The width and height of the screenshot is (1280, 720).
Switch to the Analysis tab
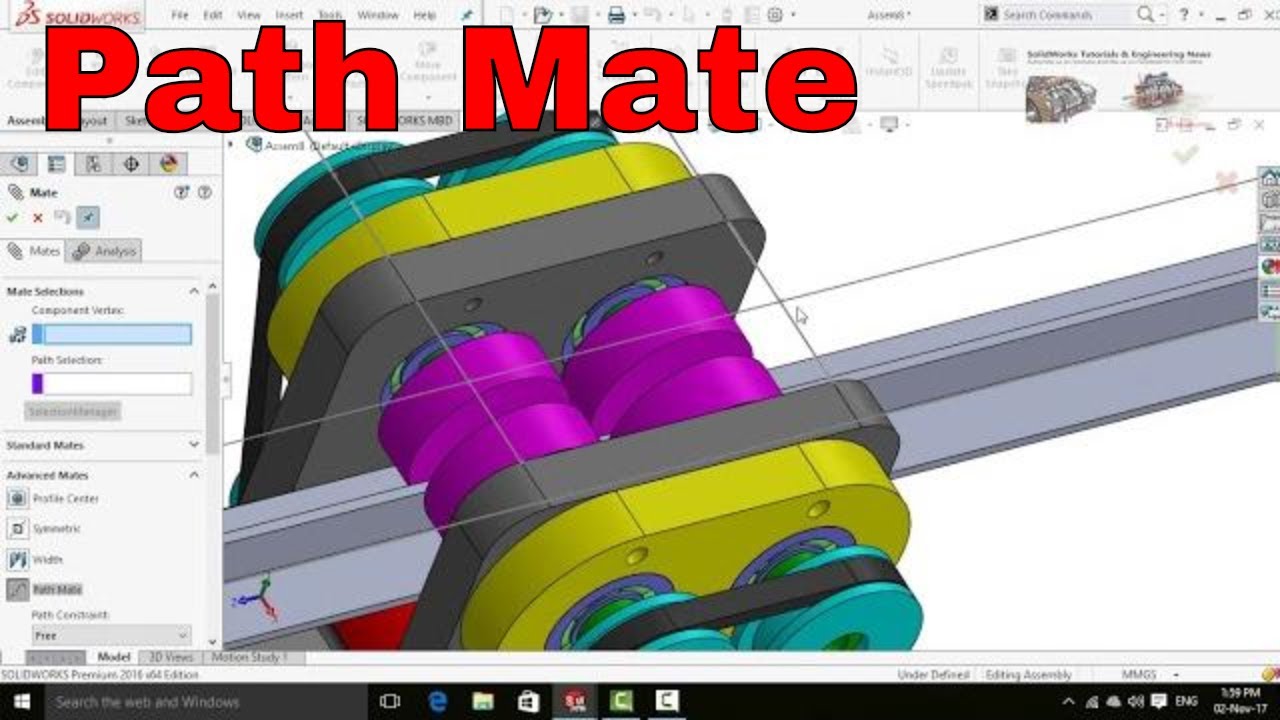point(105,251)
